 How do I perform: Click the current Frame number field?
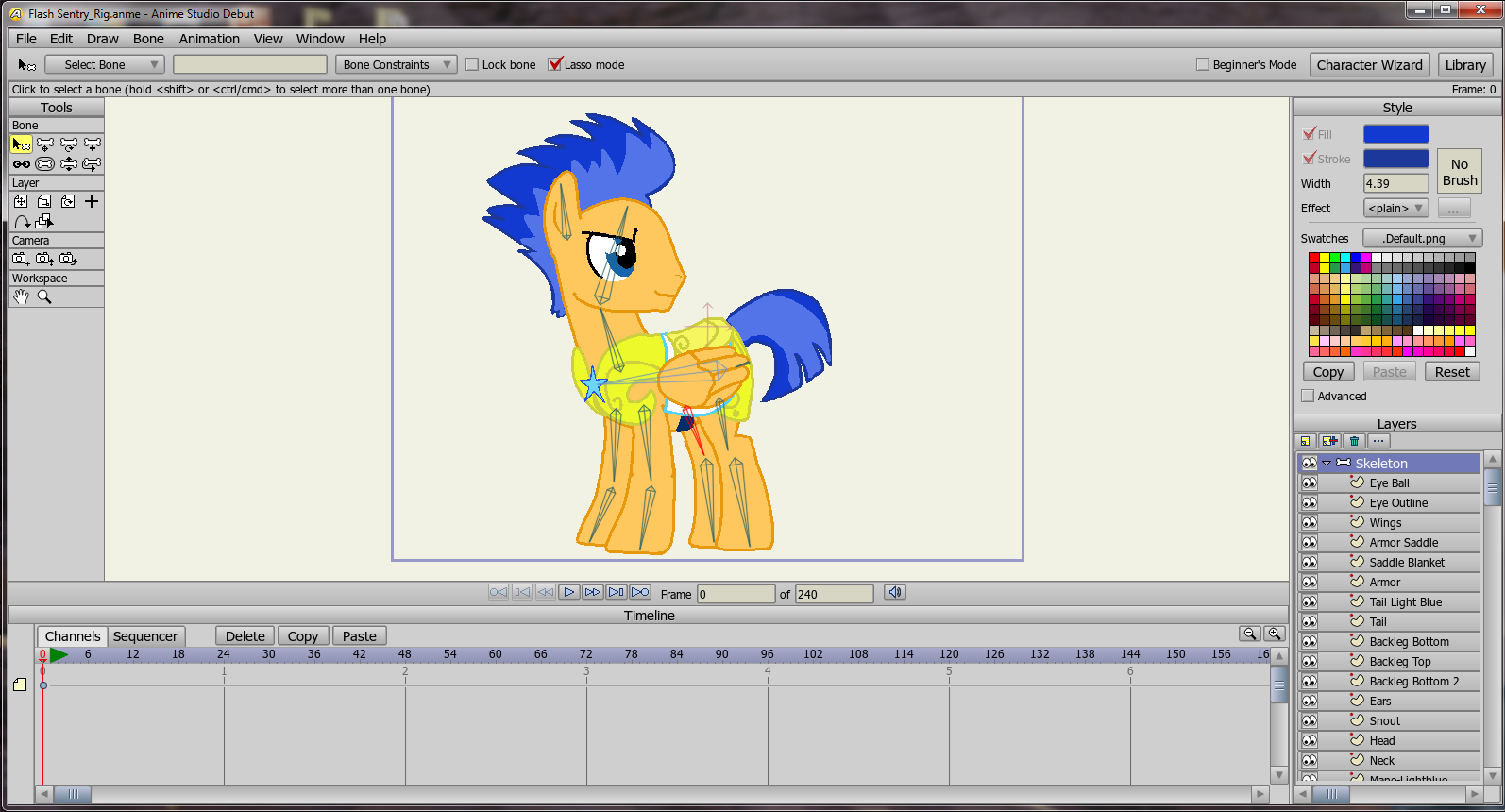tap(736, 594)
